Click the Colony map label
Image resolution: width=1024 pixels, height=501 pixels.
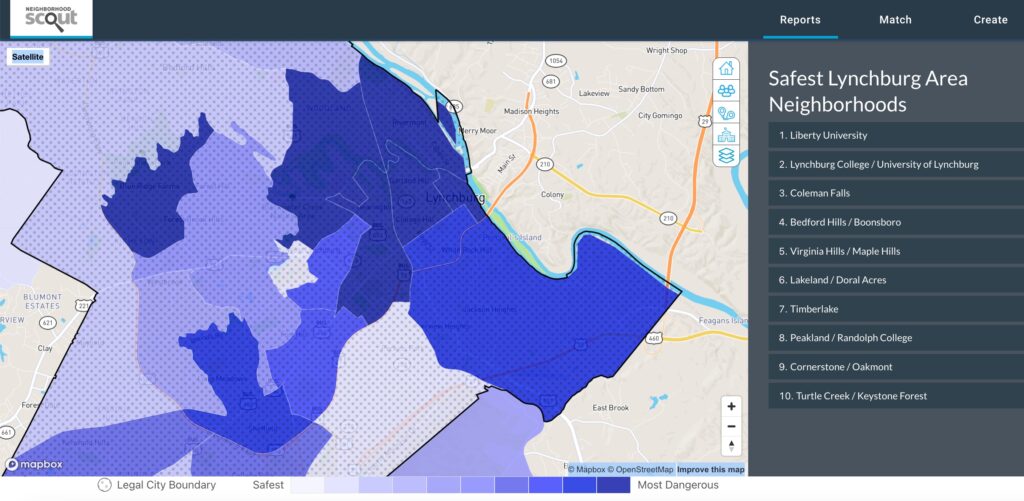(x=552, y=195)
